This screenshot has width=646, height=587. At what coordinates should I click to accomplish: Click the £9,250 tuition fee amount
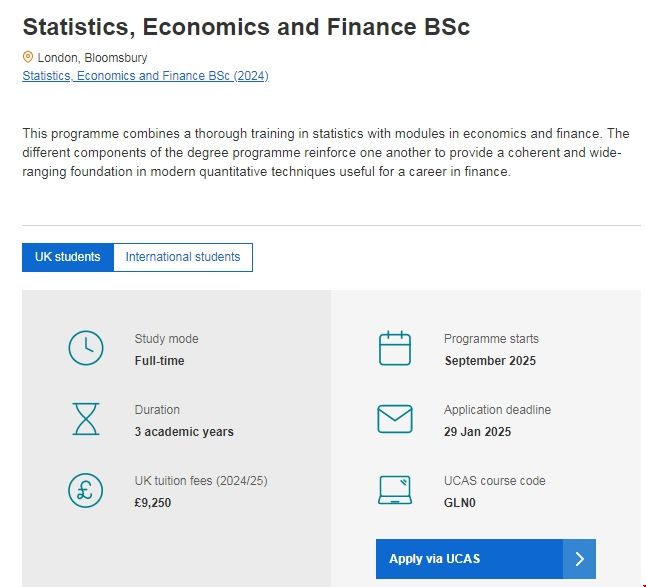click(153, 503)
